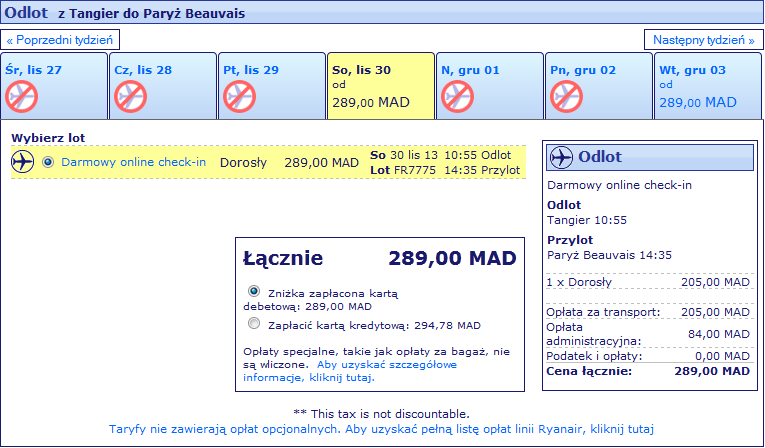Viewport: 765px width, 448px height.
Task: Open full Ryanair fees list link
Action: [x=381, y=429]
